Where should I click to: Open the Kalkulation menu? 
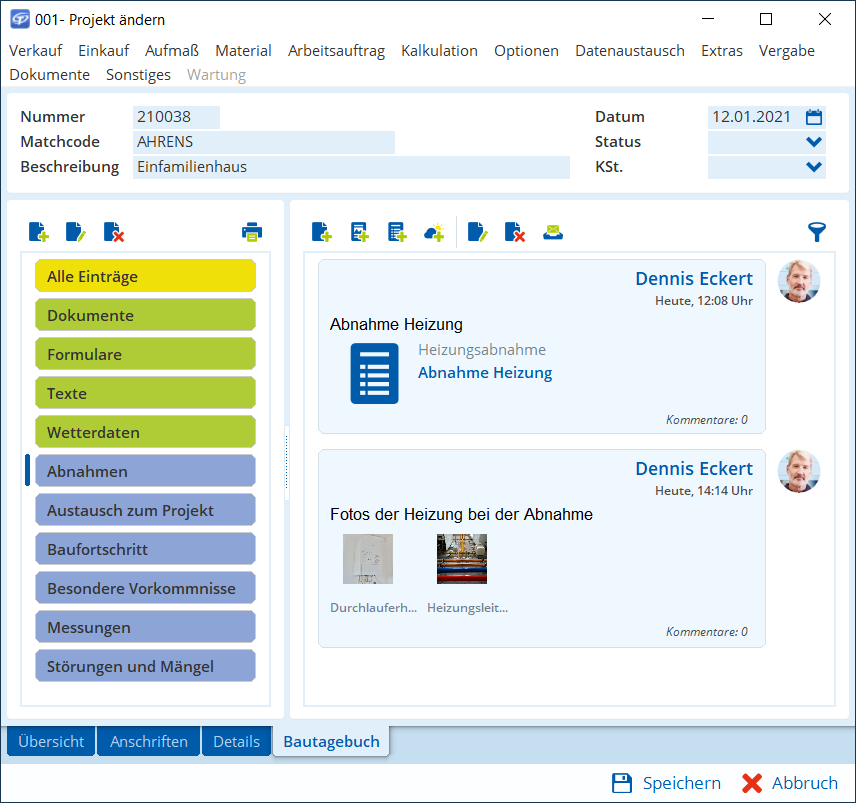pos(439,51)
